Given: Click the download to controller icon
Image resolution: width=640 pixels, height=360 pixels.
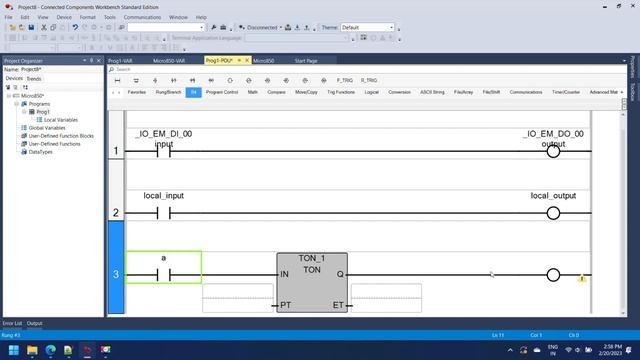Looking at the screenshot, I should pyautogui.click(x=298, y=27).
